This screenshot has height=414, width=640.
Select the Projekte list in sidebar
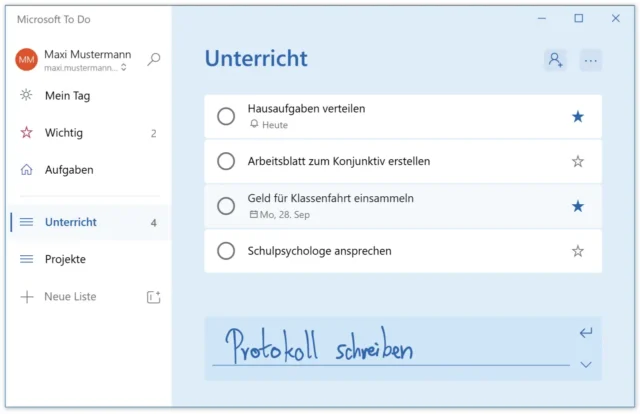(65, 259)
